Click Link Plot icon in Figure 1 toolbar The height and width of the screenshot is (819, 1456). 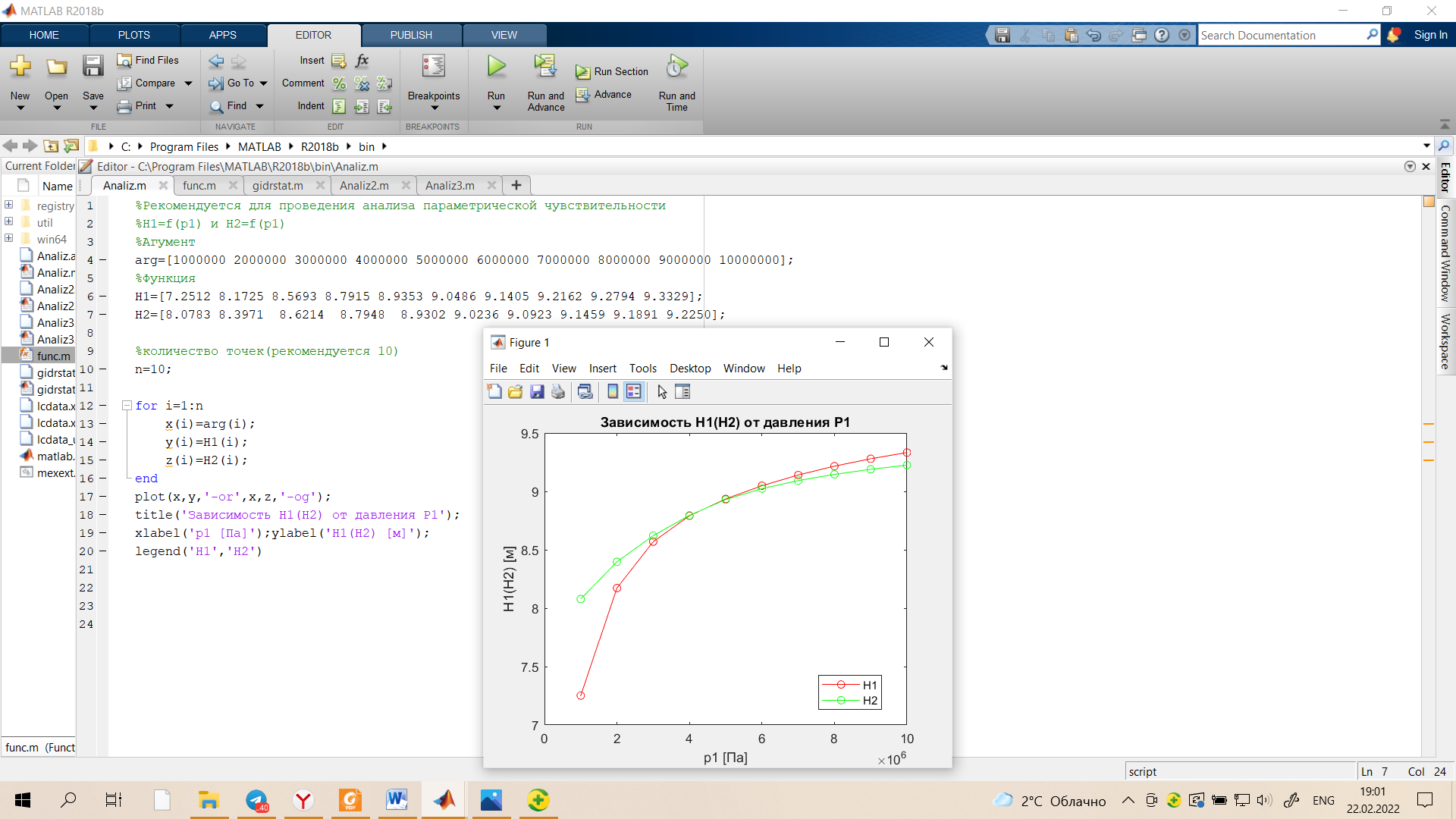pos(585,391)
